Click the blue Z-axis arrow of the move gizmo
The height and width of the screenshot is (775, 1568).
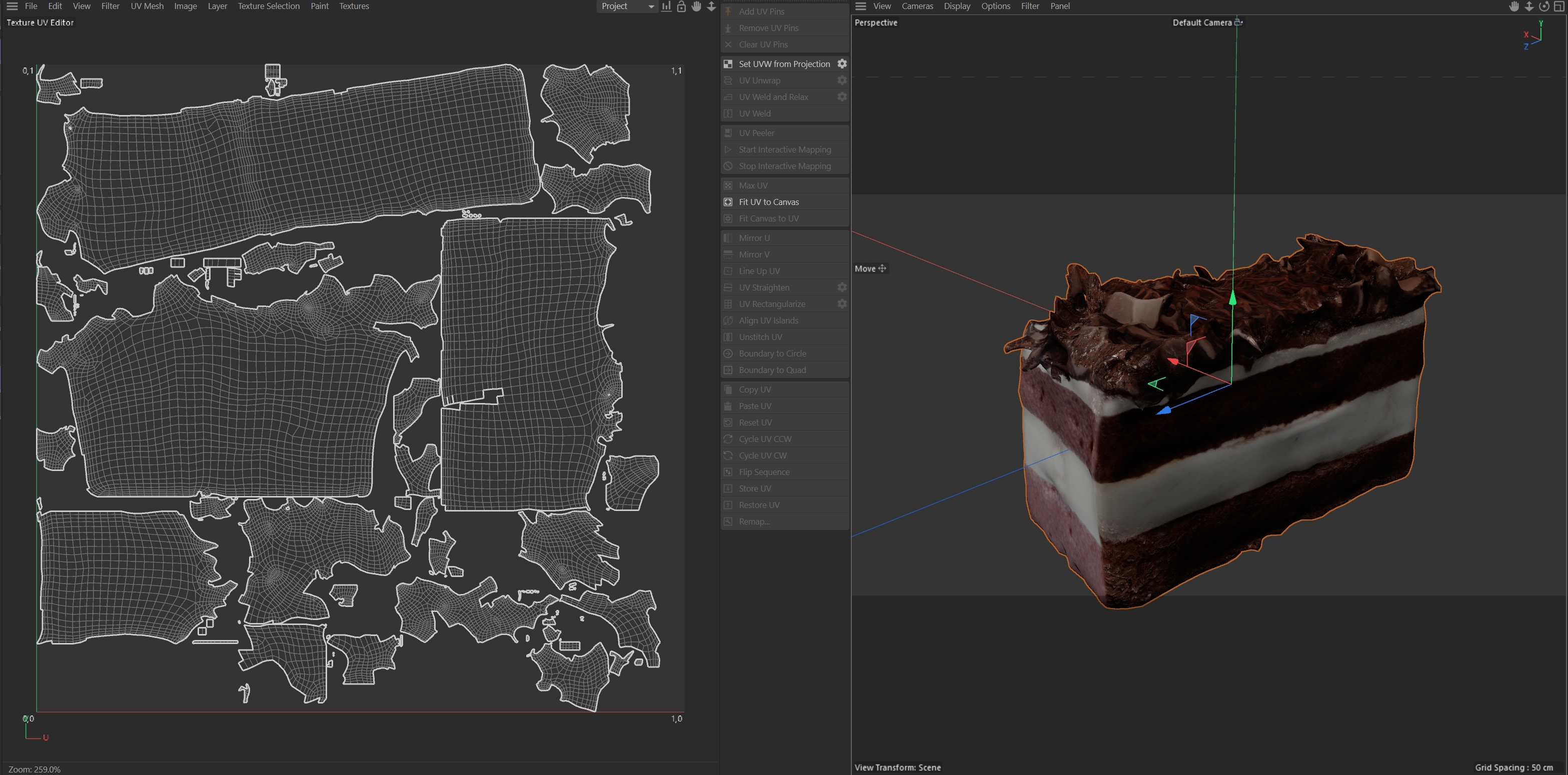coord(1164,410)
